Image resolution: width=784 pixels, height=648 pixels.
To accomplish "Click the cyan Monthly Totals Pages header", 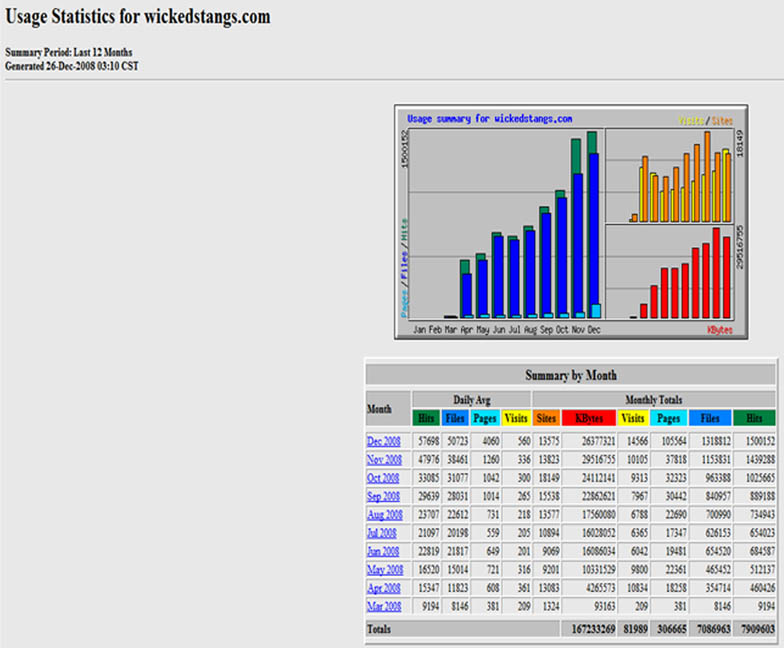I will click(x=668, y=418).
